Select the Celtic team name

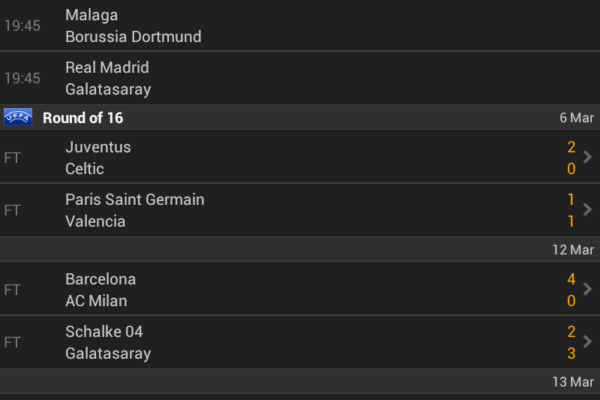(x=84, y=169)
